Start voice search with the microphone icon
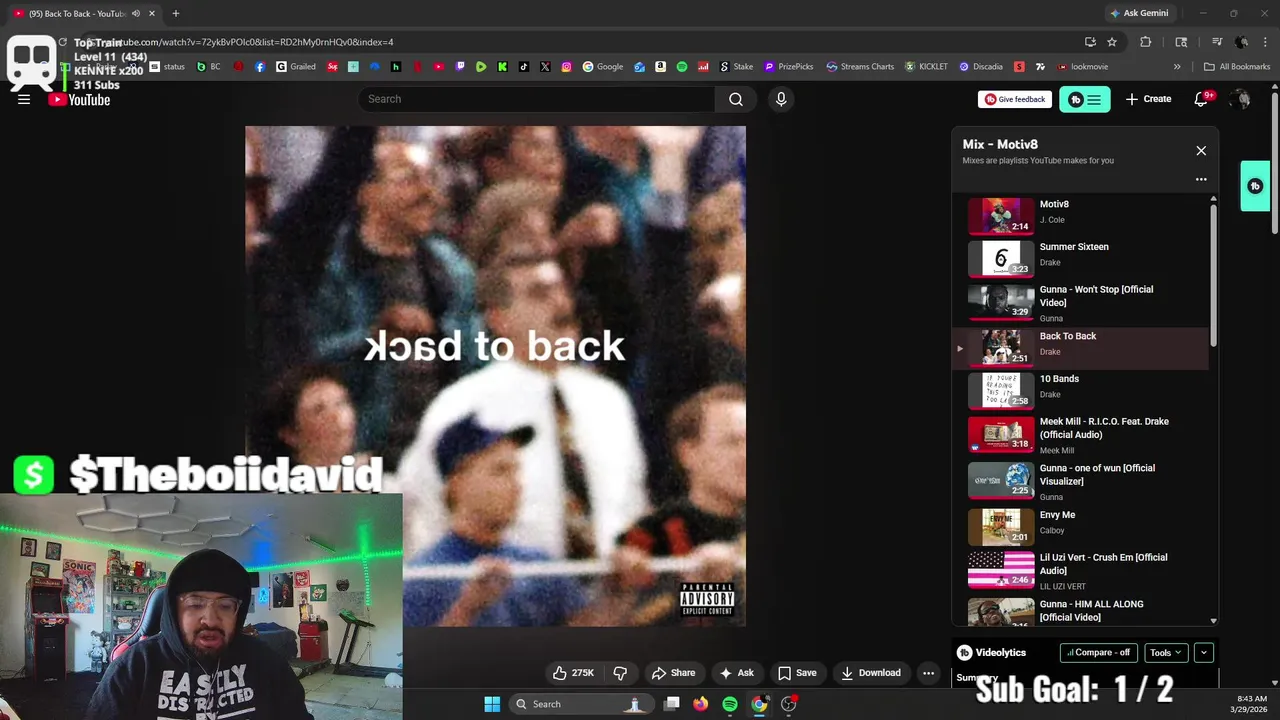Screen dimensions: 1280x720 click(x=781, y=99)
